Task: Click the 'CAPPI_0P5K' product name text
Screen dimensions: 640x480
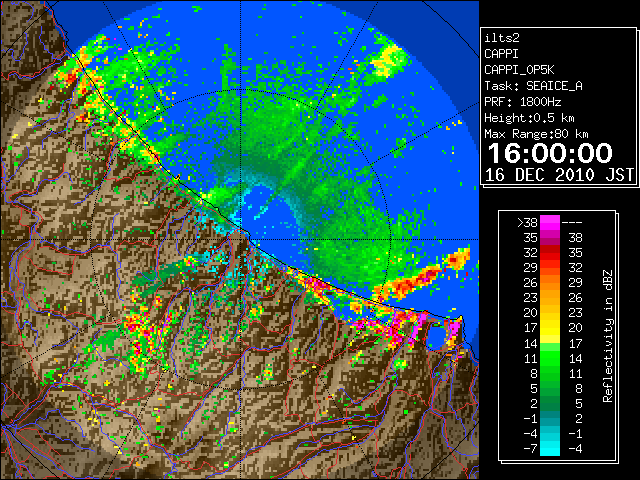Action: [x=519, y=70]
